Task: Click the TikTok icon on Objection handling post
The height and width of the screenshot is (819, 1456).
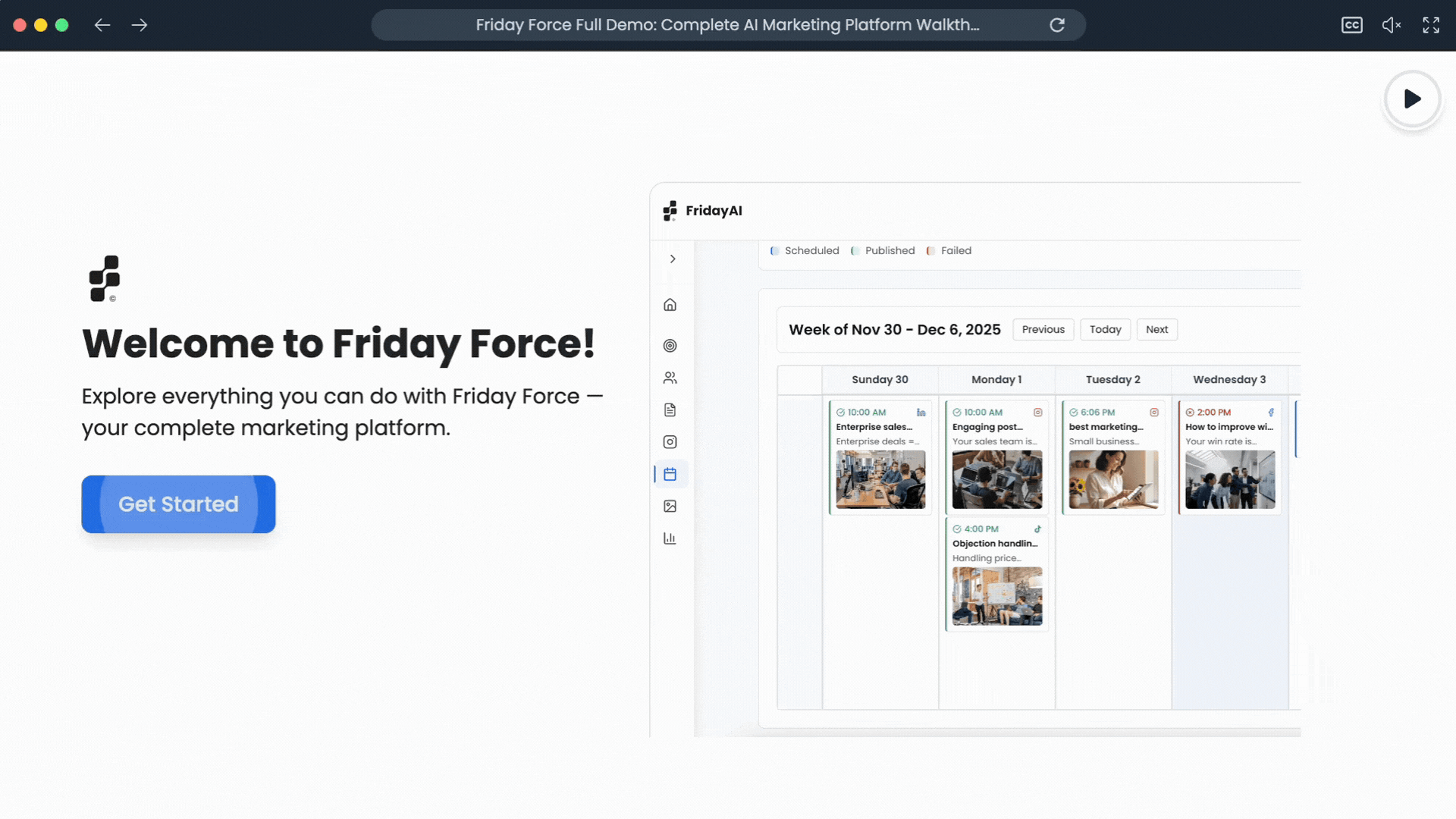Action: click(1037, 529)
